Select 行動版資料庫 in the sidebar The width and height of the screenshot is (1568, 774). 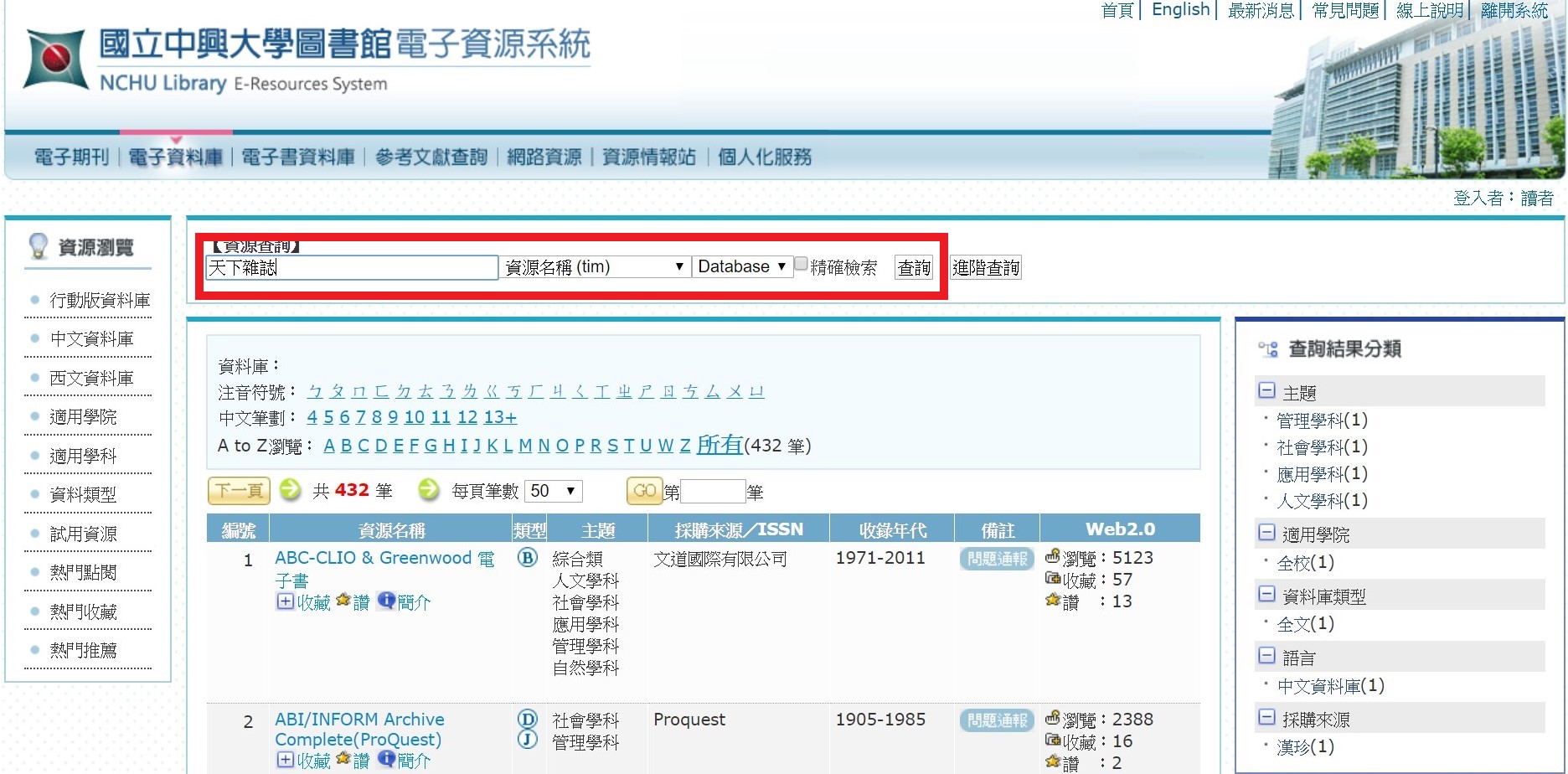[x=100, y=300]
